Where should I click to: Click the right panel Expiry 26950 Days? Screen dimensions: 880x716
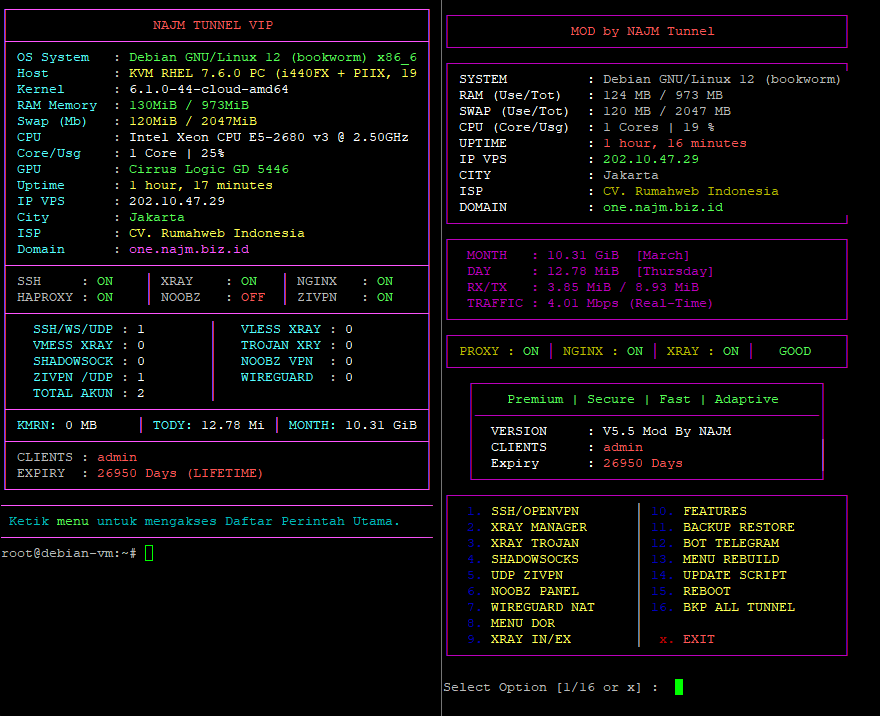586,463
